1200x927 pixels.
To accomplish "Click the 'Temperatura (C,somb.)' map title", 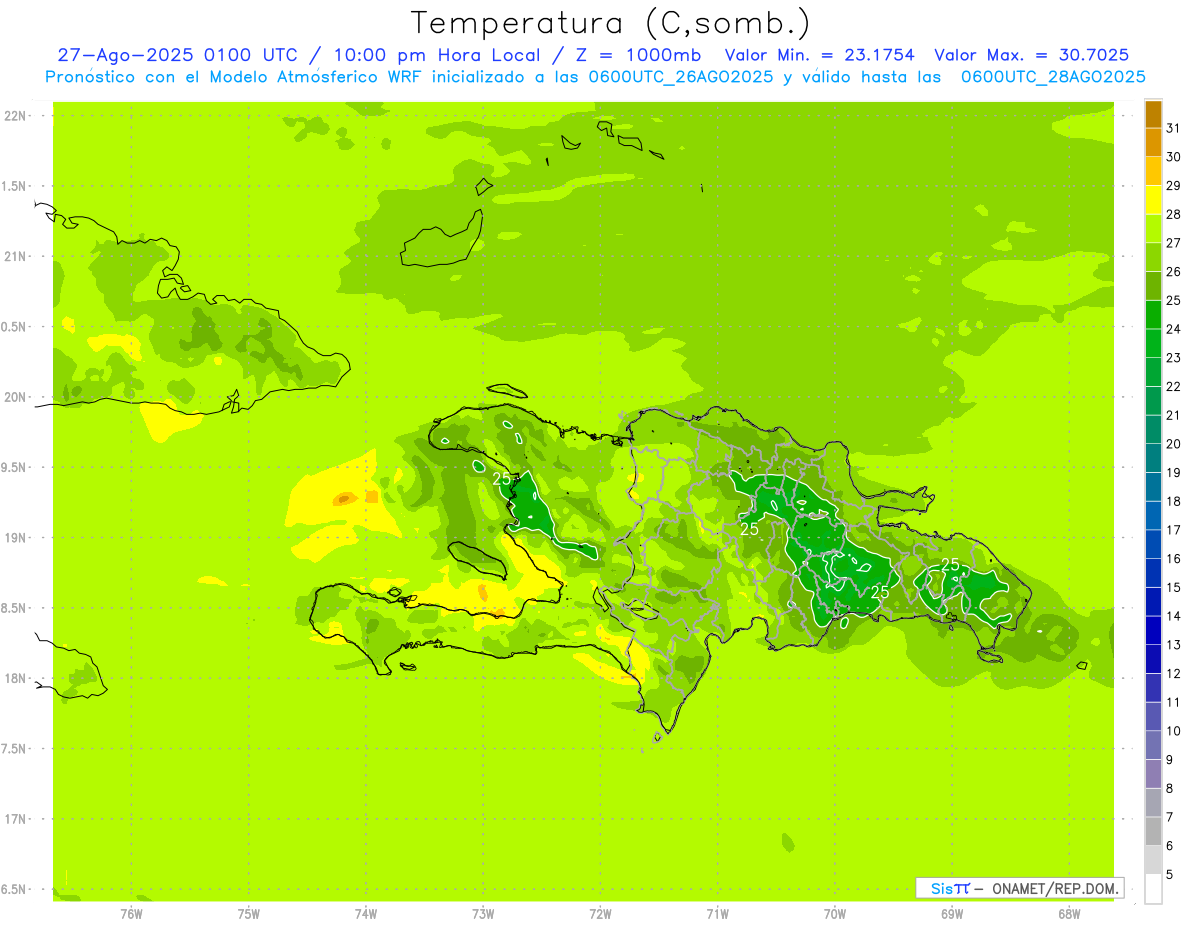I will point(610,23).
